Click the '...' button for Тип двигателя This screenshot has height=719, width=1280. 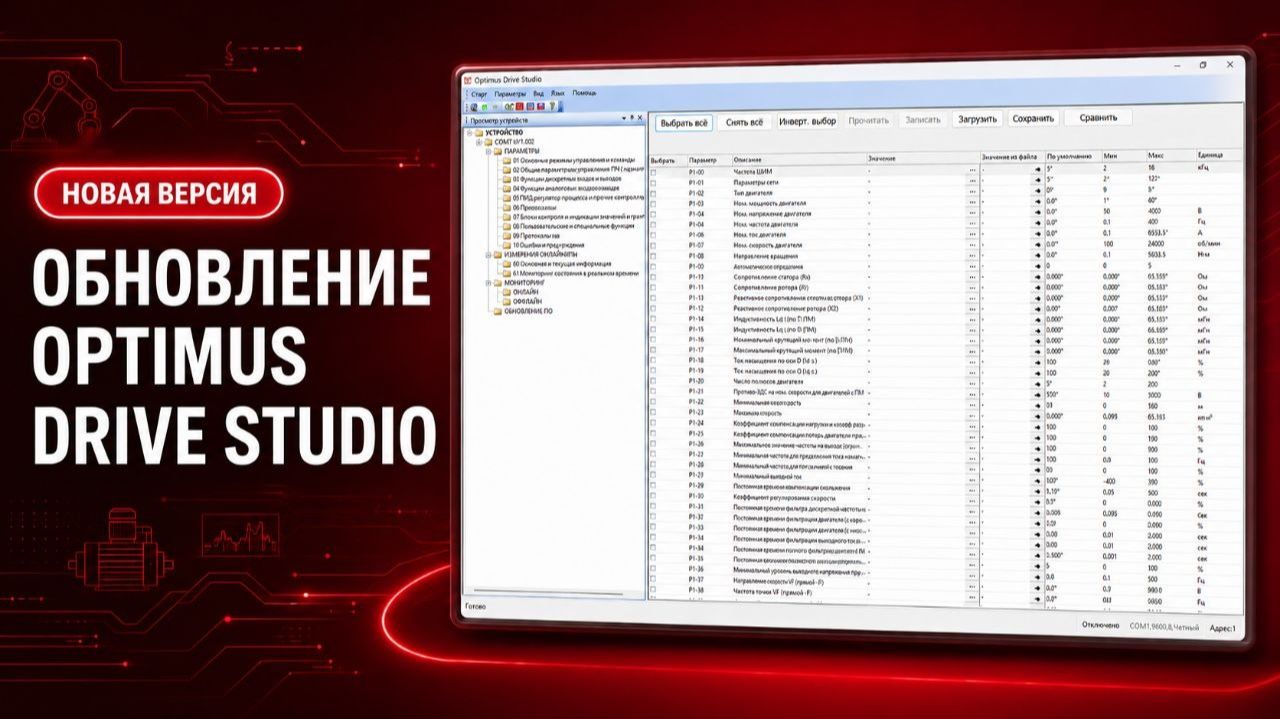[972, 193]
